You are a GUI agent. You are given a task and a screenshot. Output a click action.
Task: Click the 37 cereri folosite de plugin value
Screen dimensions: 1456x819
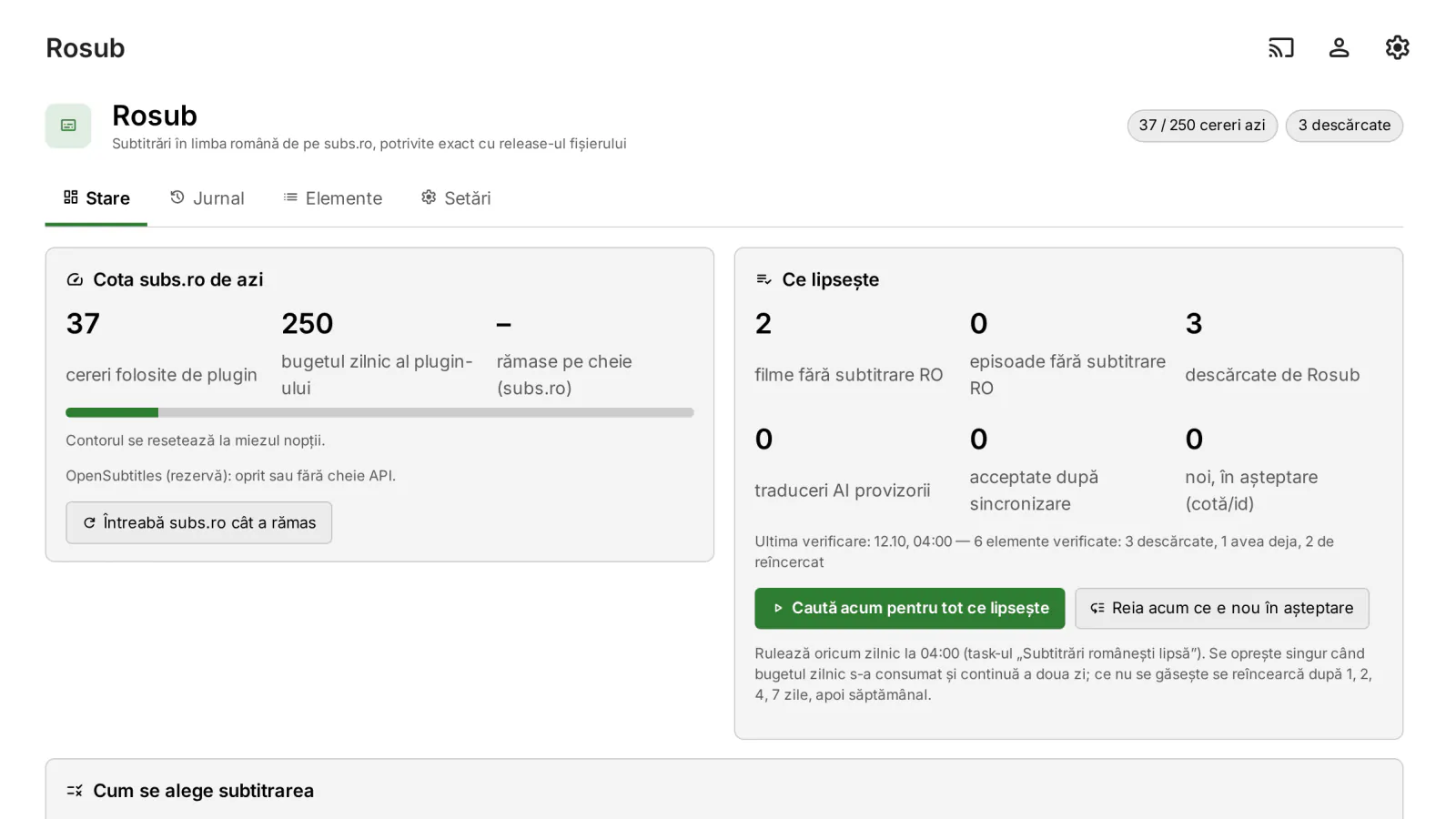(x=83, y=324)
